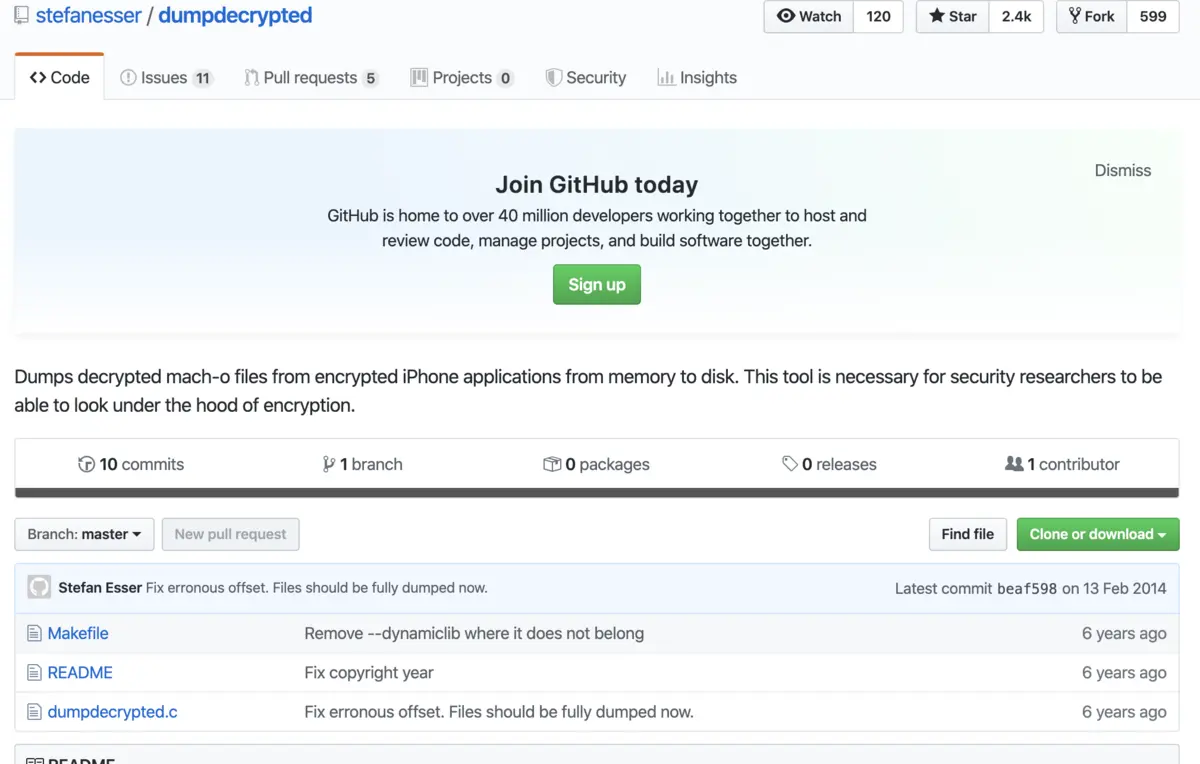Switch to the Code tab
1200x764 pixels.
click(x=59, y=77)
